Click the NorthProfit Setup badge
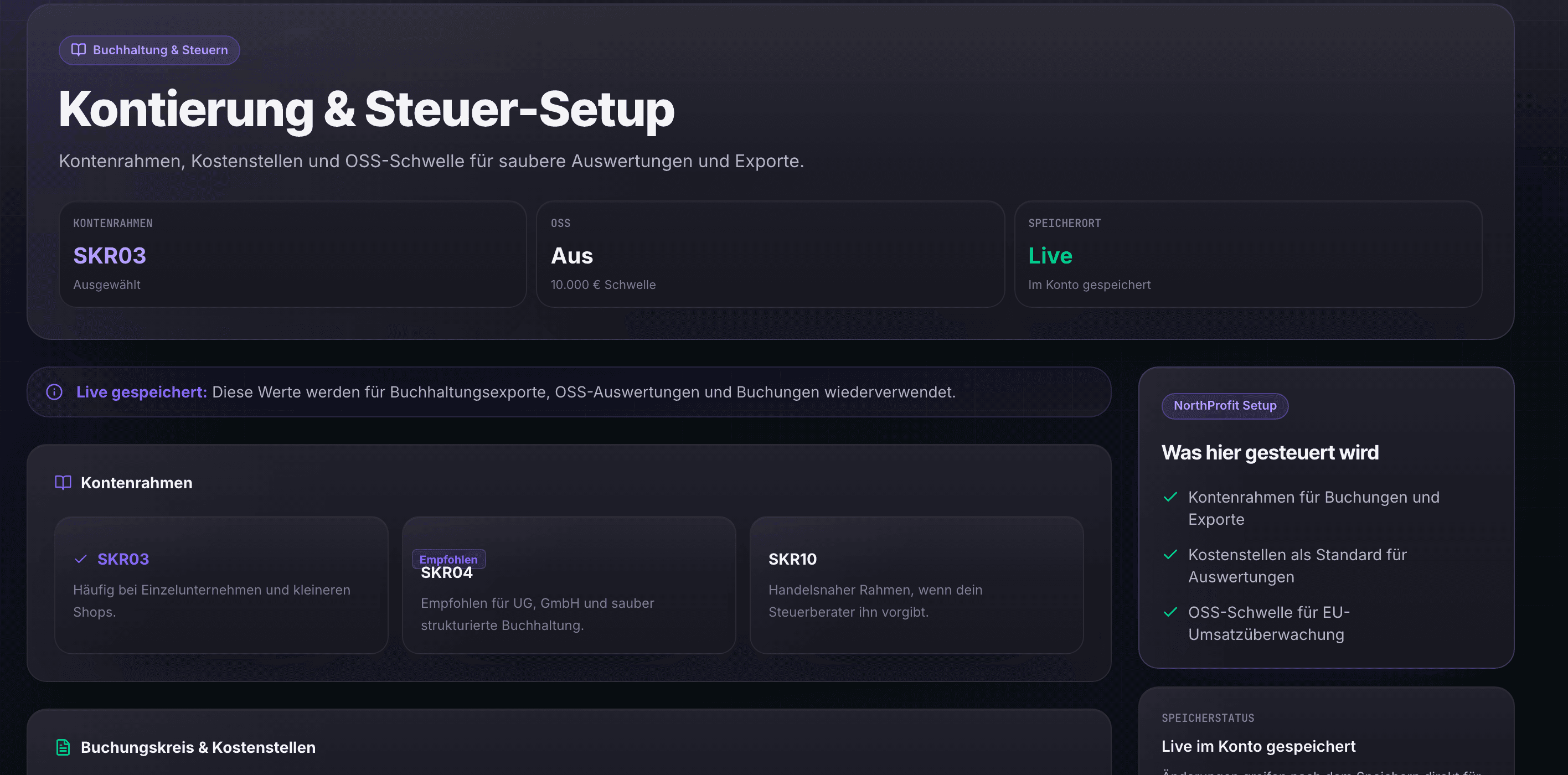This screenshot has width=1568, height=775. (1225, 405)
